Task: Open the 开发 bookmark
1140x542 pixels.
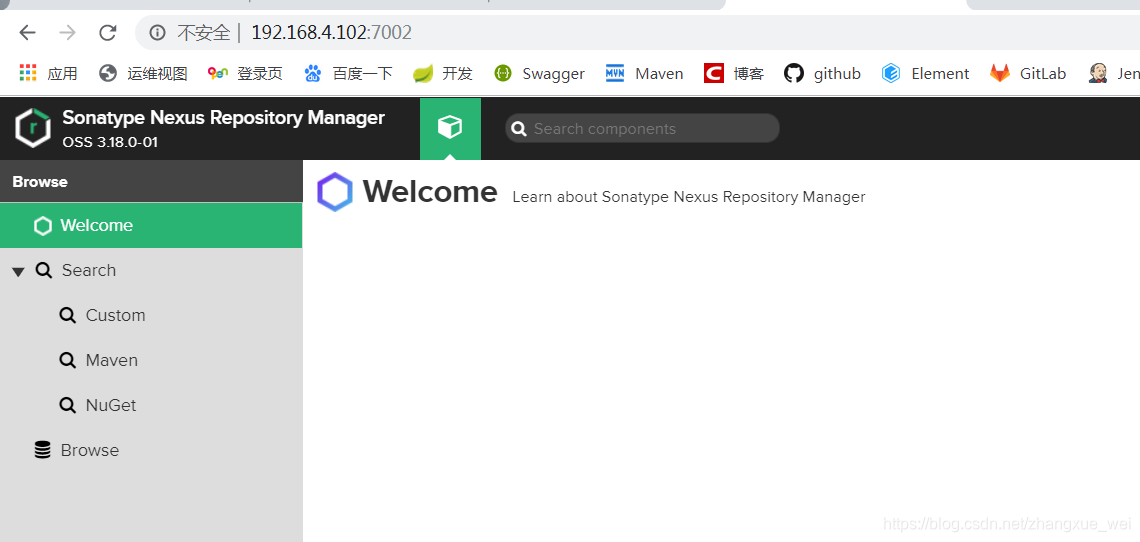Action: coord(443,73)
